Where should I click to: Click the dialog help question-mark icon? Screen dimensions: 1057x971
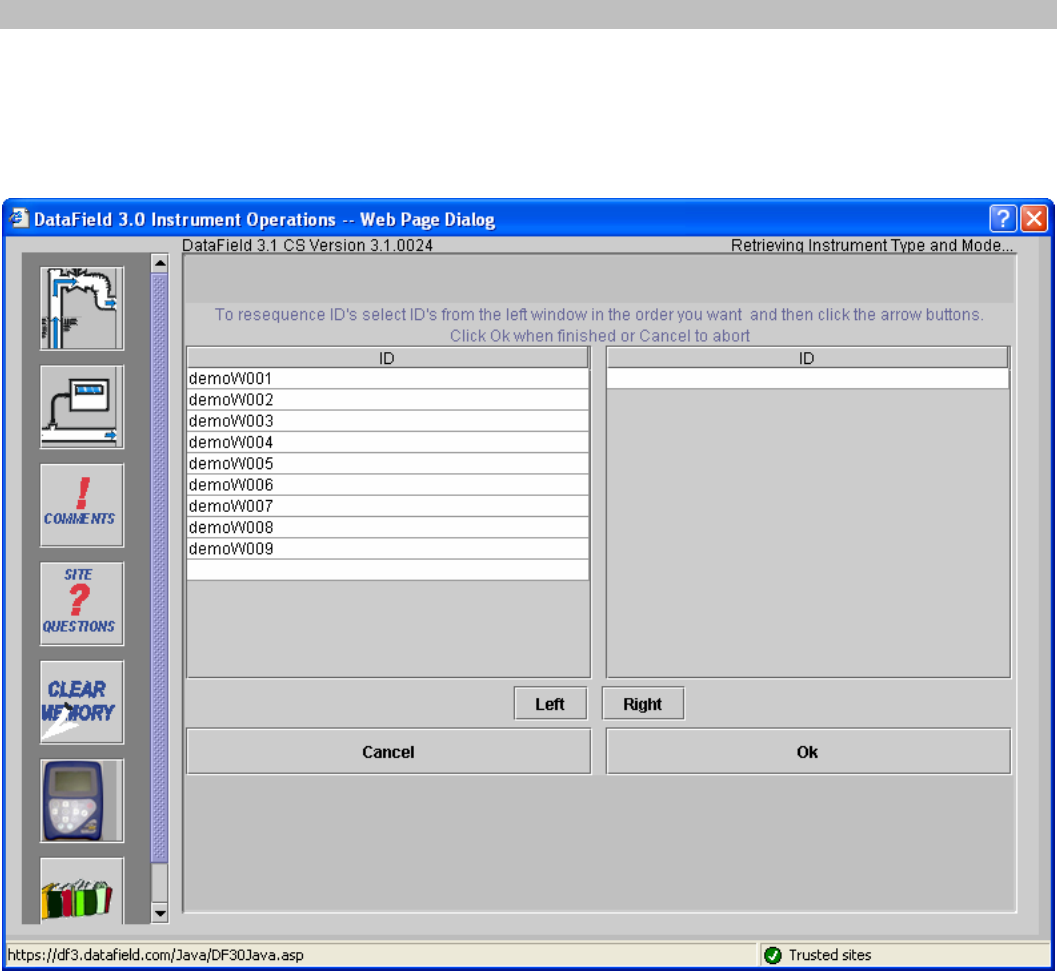1002,218
